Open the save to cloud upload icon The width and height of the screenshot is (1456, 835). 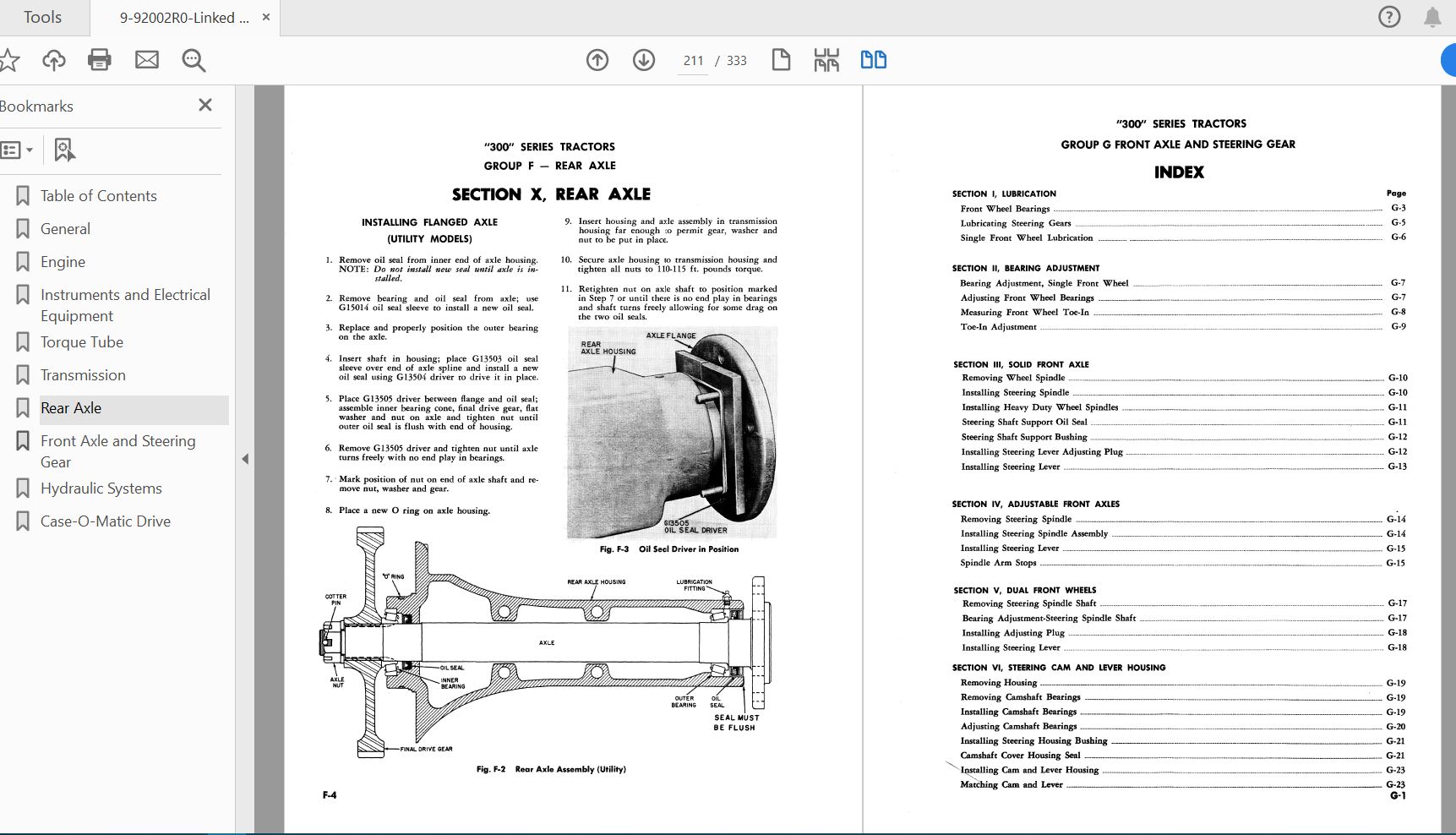pos(53,60)
